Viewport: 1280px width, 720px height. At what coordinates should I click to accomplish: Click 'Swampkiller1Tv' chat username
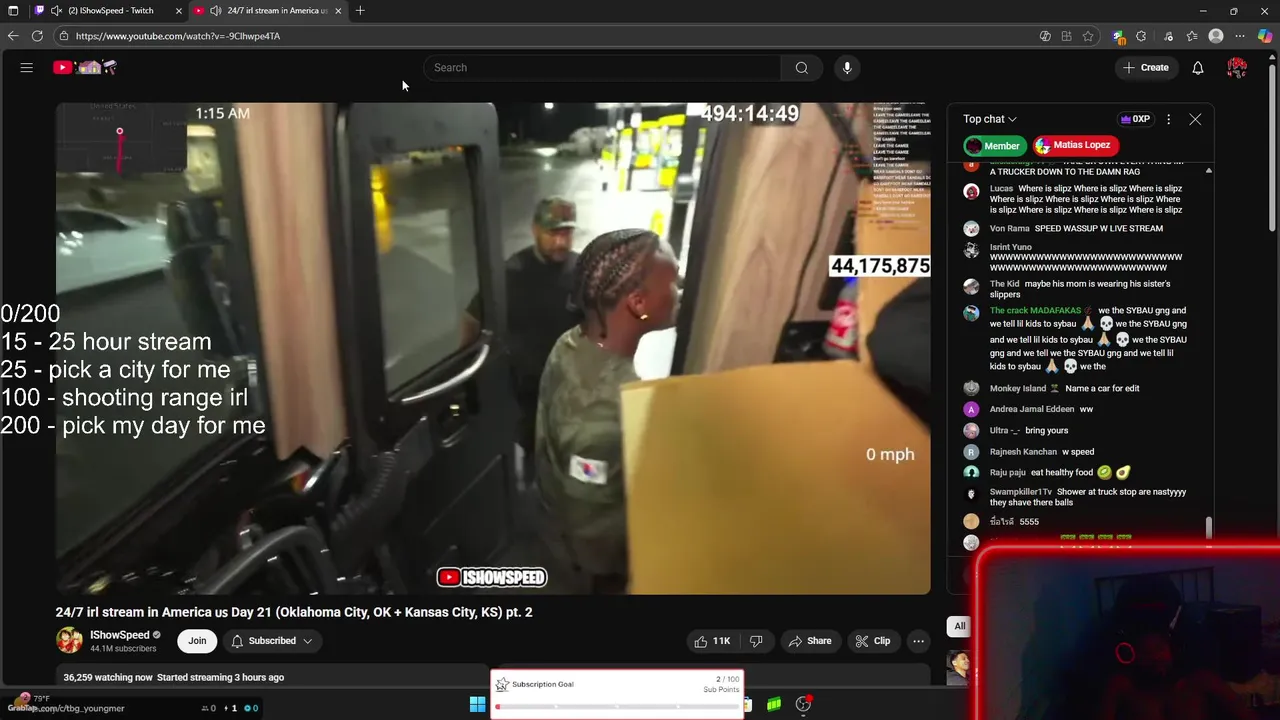1021,492
